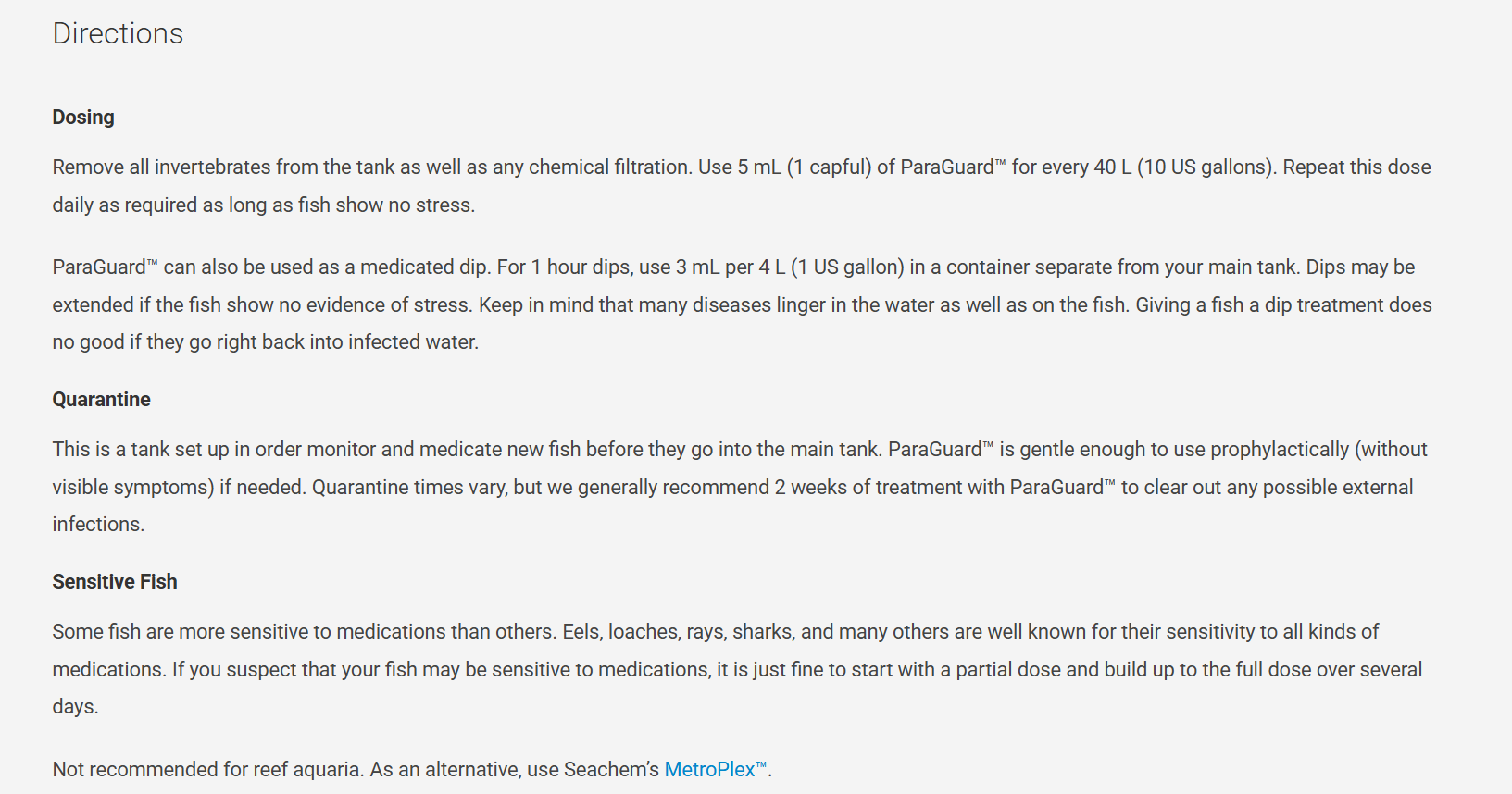This screenshot has height=794, width=1512.
Task: Click the word "infections." ending the Quarantine paragraph
Action: (x=98, y=525)
